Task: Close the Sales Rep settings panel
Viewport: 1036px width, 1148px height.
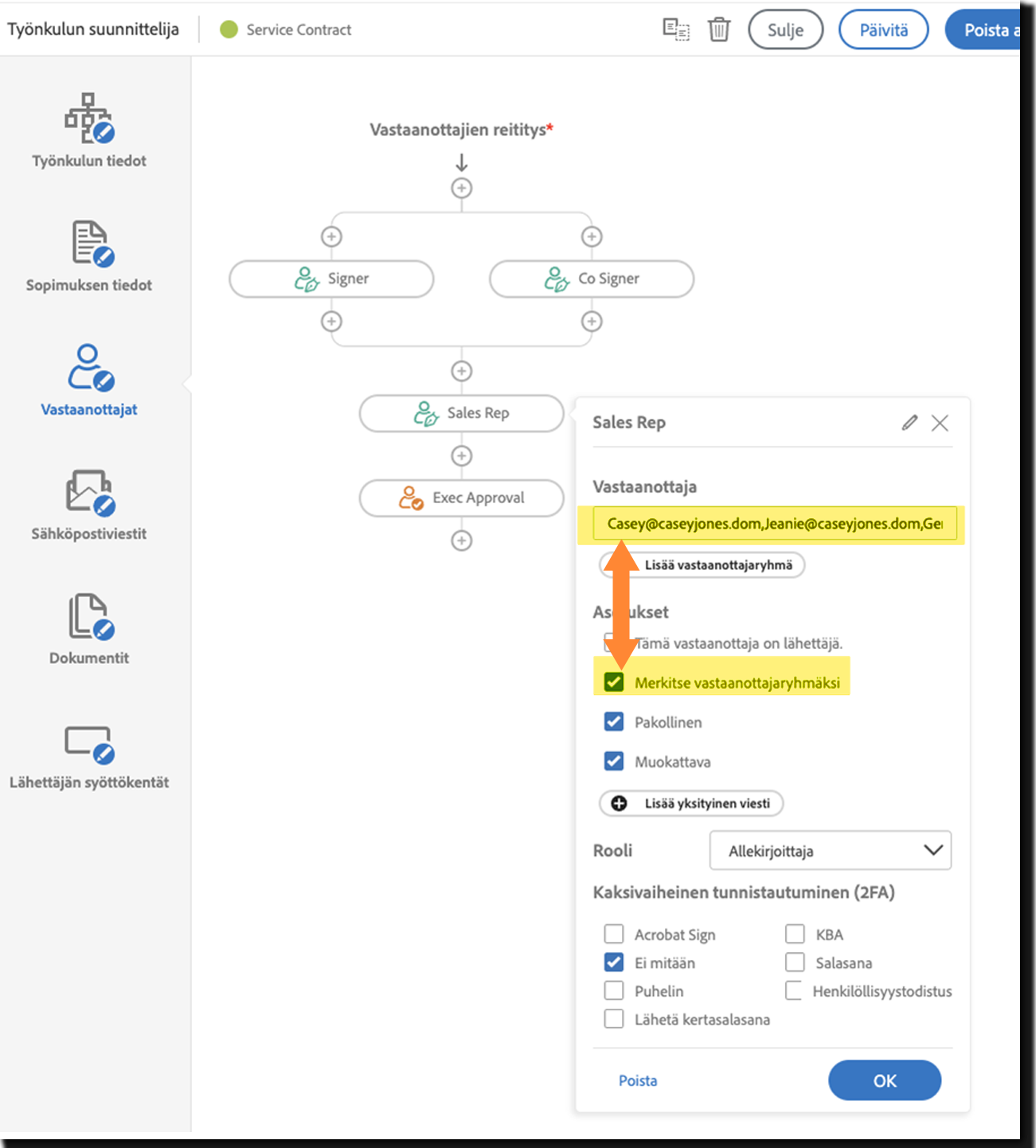Action: (x=940, y=423)
